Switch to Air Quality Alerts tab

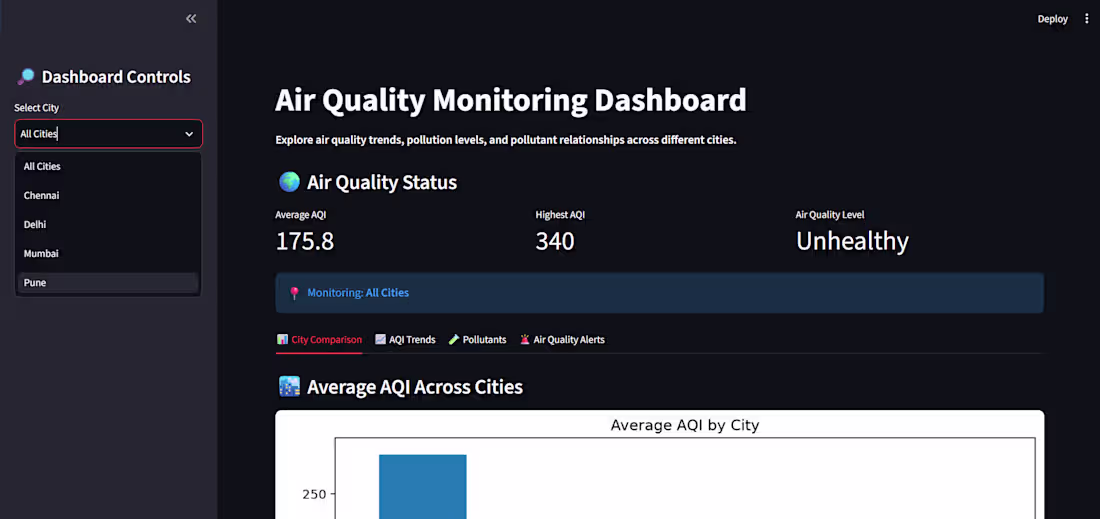[x=562, y=339]
